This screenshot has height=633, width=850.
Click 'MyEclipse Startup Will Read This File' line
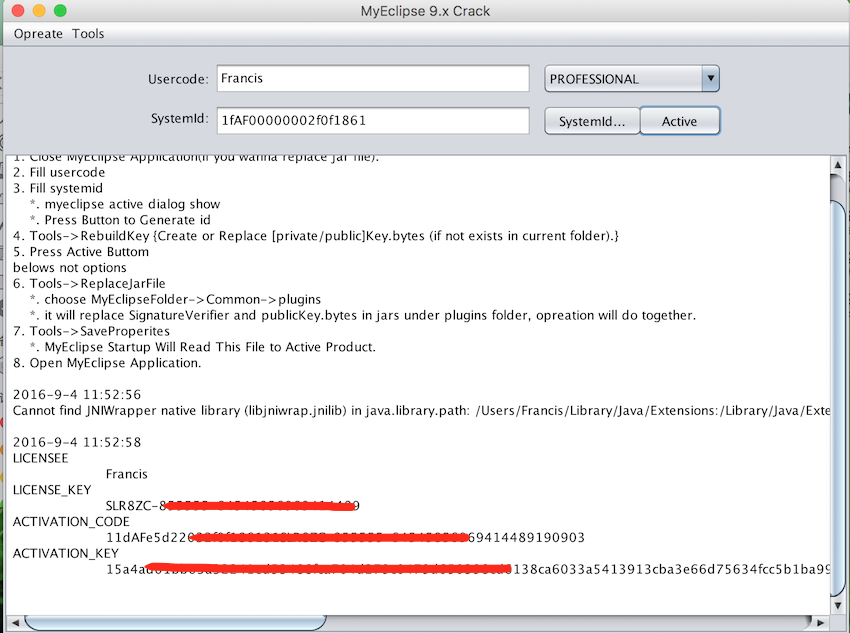click(203, 347)
